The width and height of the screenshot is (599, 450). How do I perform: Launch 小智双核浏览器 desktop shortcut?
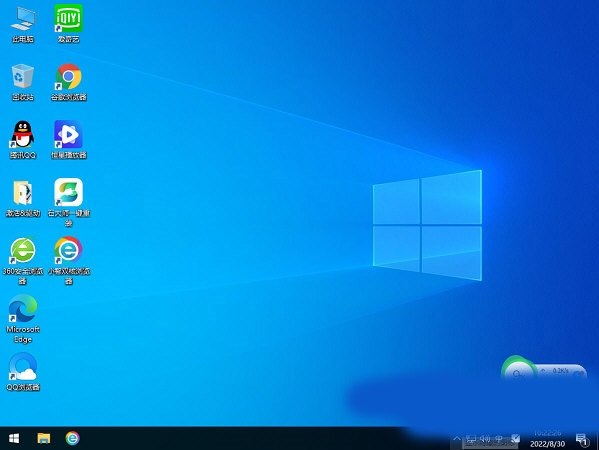(x=68, y=261)
